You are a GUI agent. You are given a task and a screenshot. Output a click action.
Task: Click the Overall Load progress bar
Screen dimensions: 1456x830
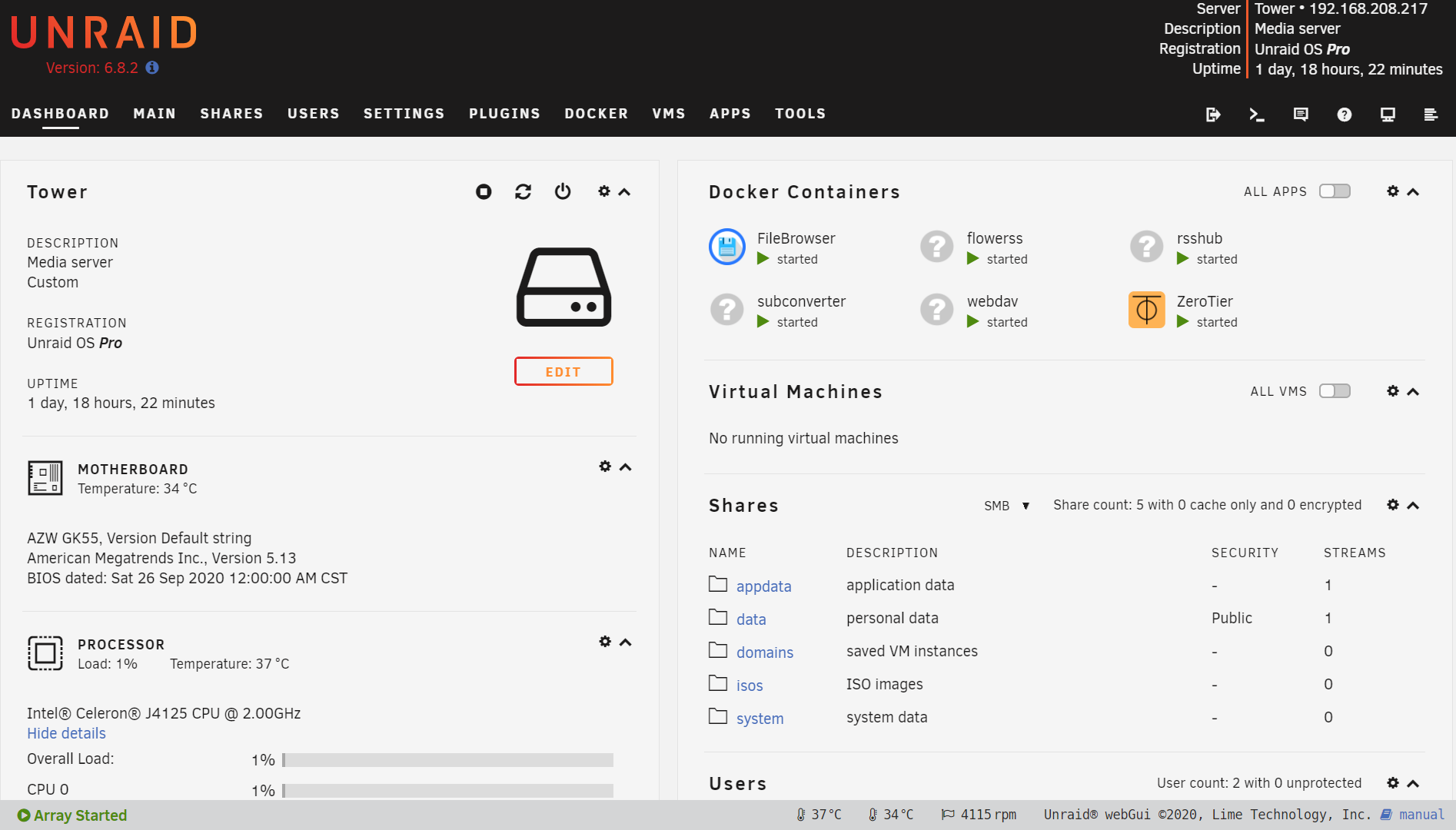pyautogui.click(x=448, y=760)
